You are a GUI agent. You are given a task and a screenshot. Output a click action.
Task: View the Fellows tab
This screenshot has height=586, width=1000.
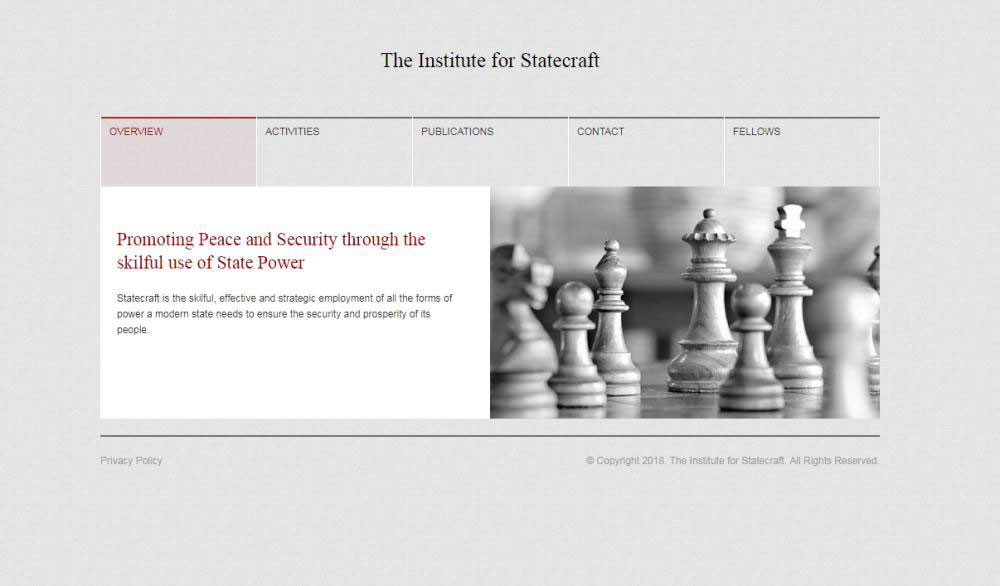[802, 151]
